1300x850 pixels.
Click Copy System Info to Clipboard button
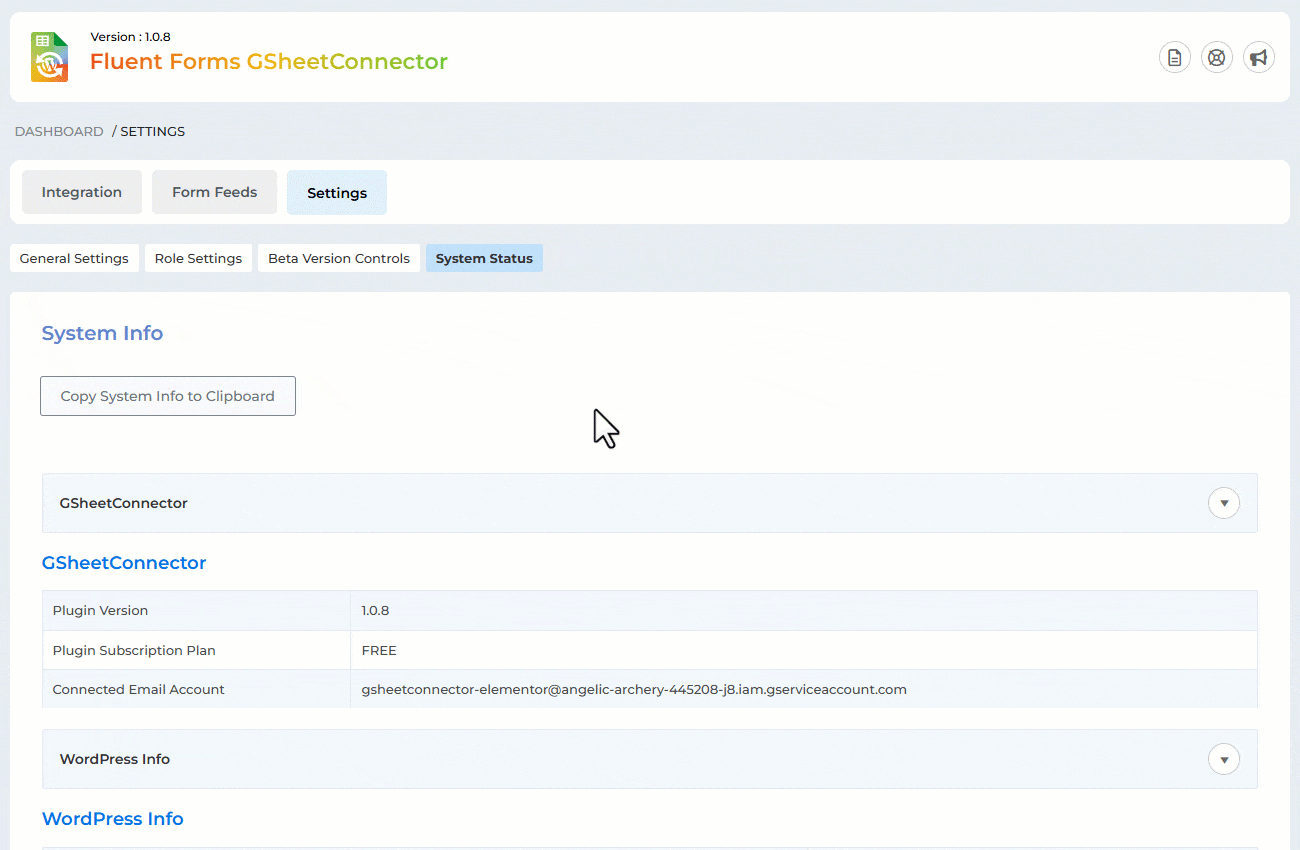pos(168,396)
